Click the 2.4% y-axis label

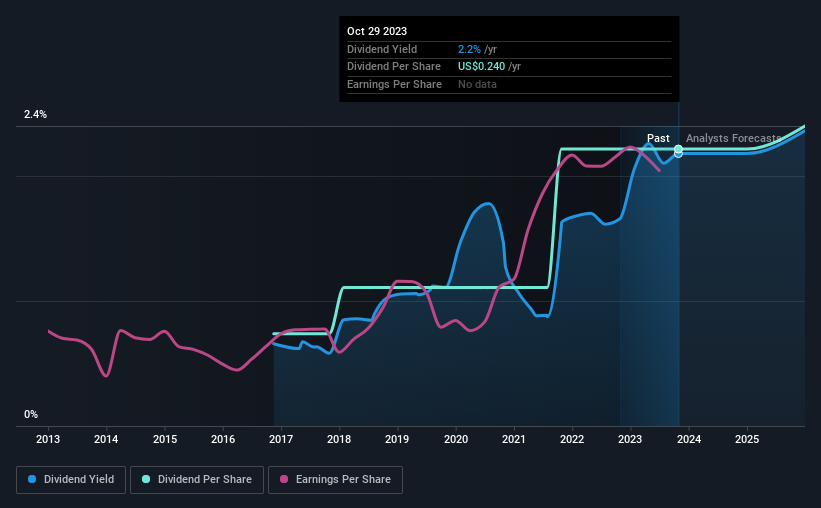point(35,114)
